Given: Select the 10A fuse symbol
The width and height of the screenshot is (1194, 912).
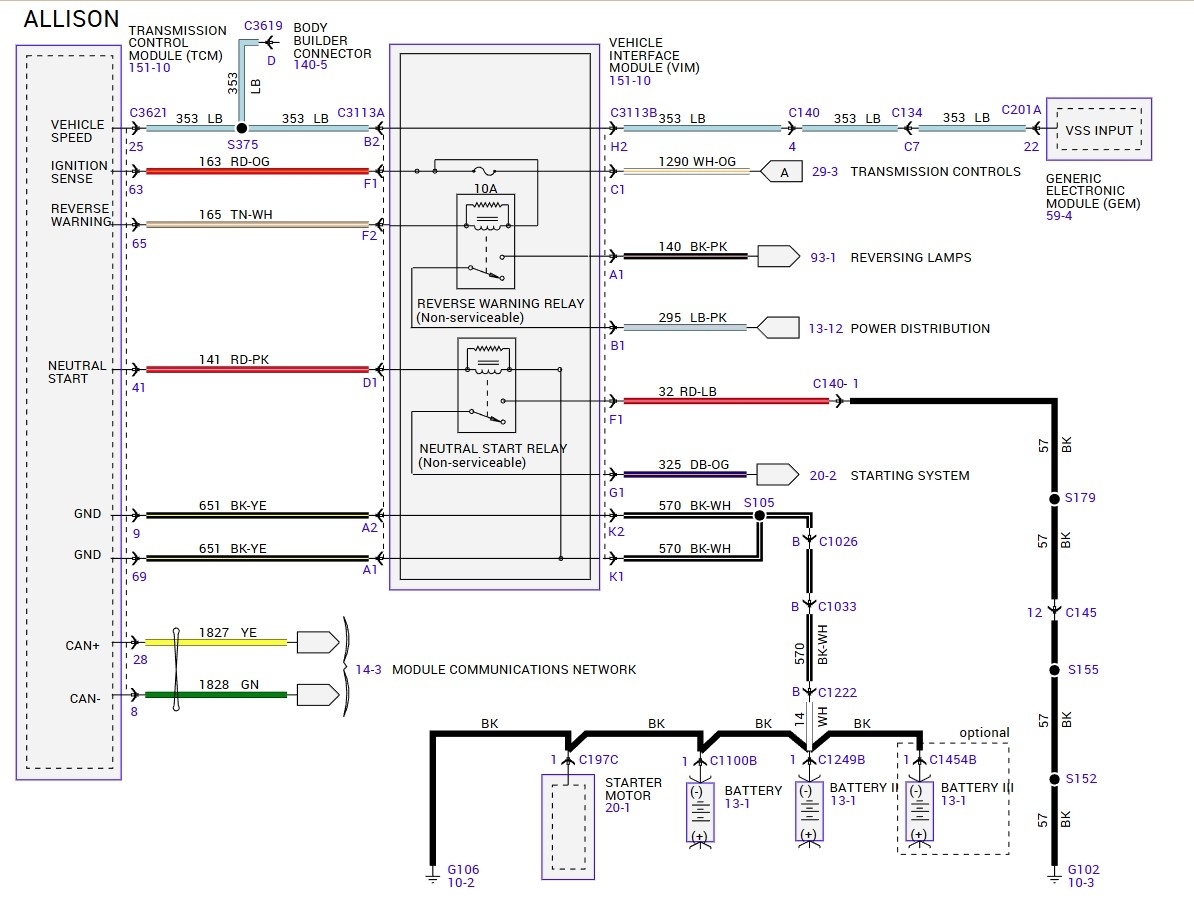Looking at the screenshot, I should point(485,171).
